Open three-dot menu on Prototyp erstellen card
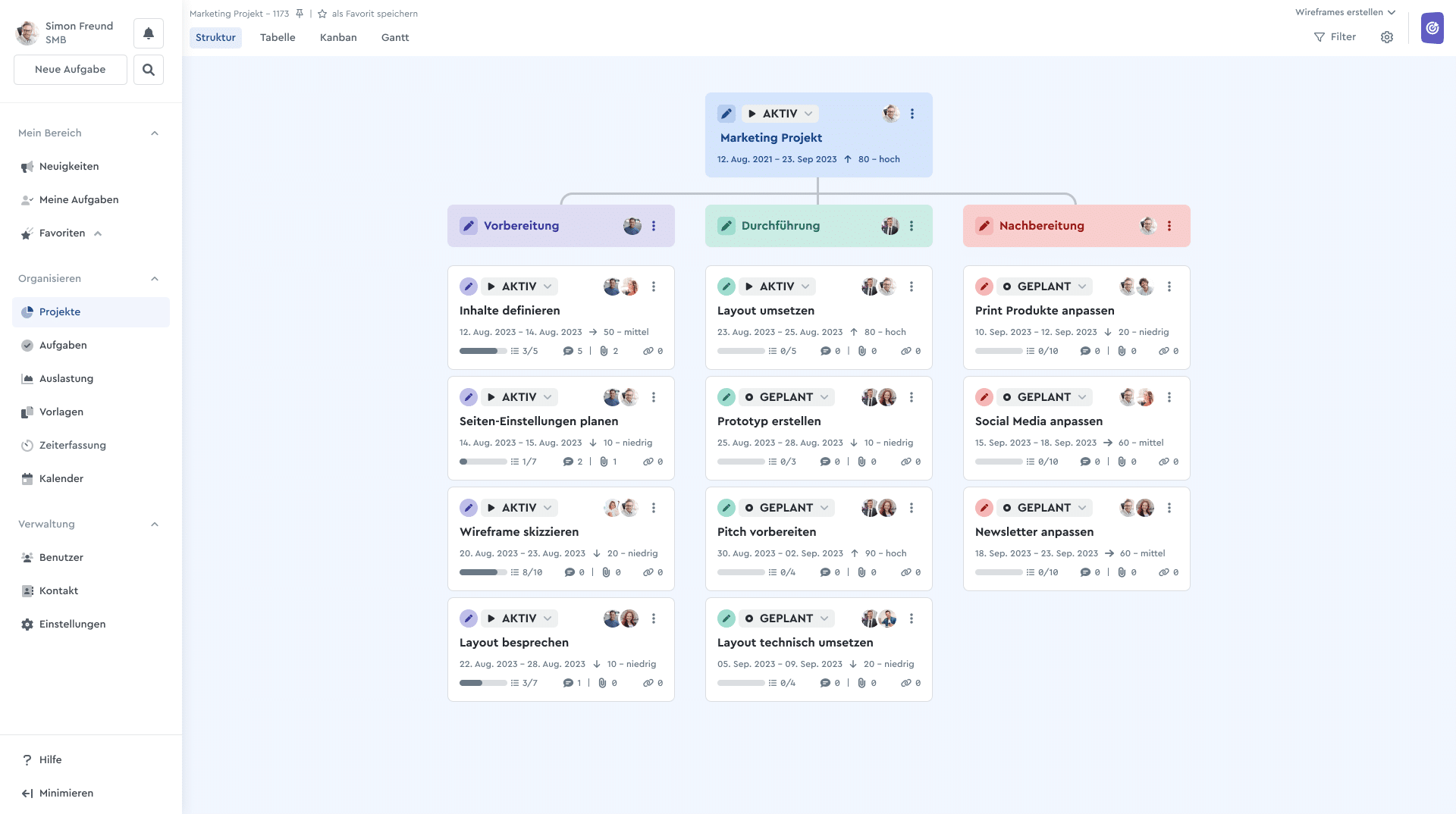1456x814 pixels. click(x=912, y=397)
